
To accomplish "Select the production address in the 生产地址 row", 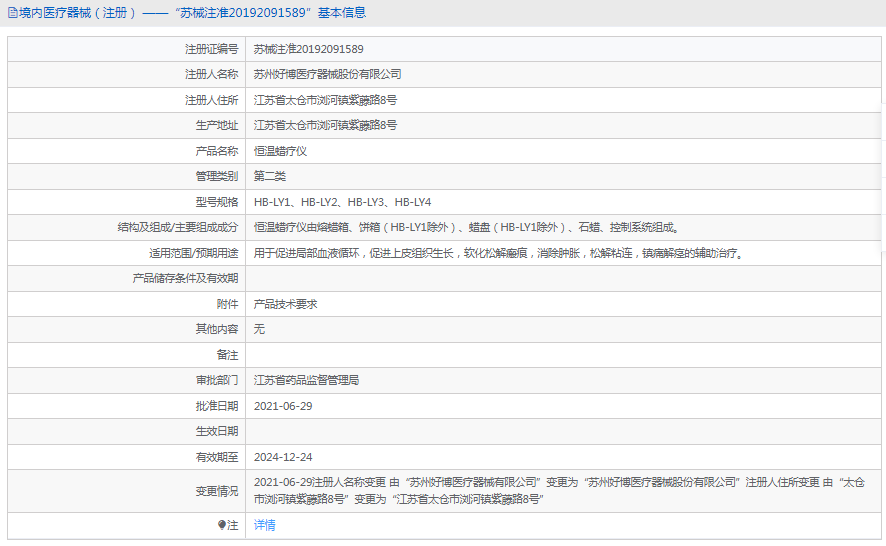I will (x=325, y=125).
